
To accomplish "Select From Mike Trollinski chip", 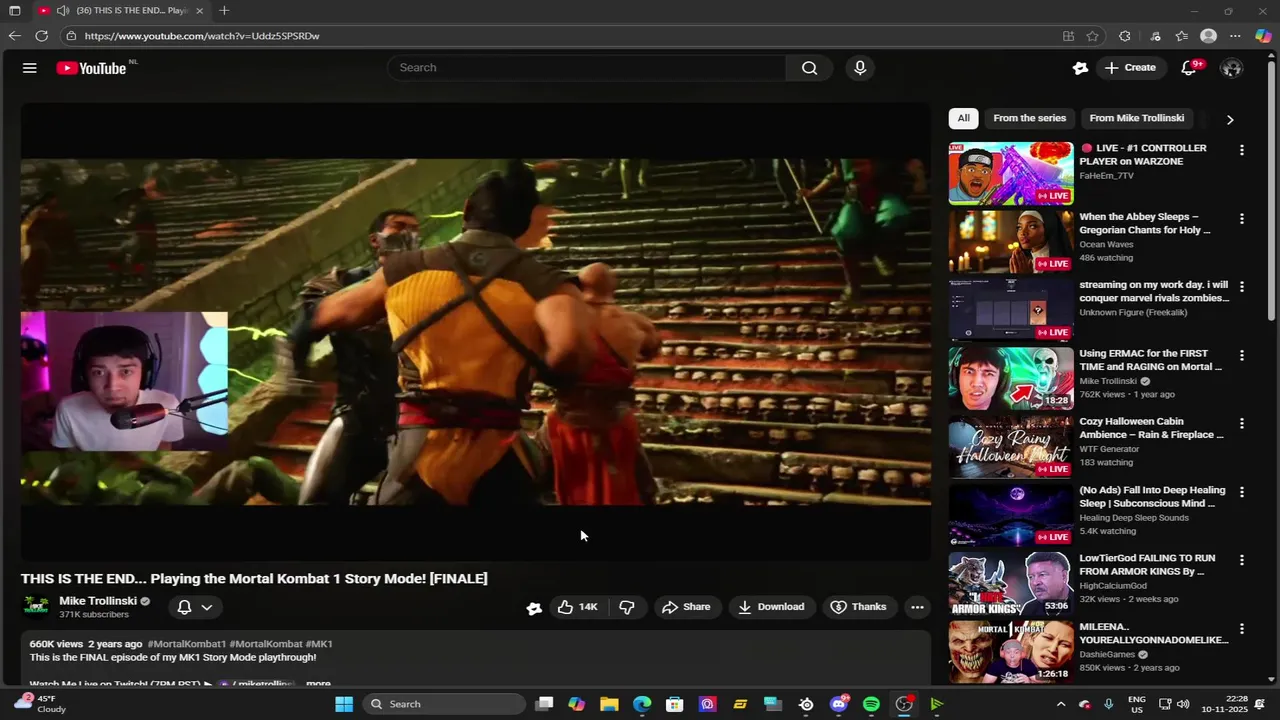I will [x=1137, y=118].
